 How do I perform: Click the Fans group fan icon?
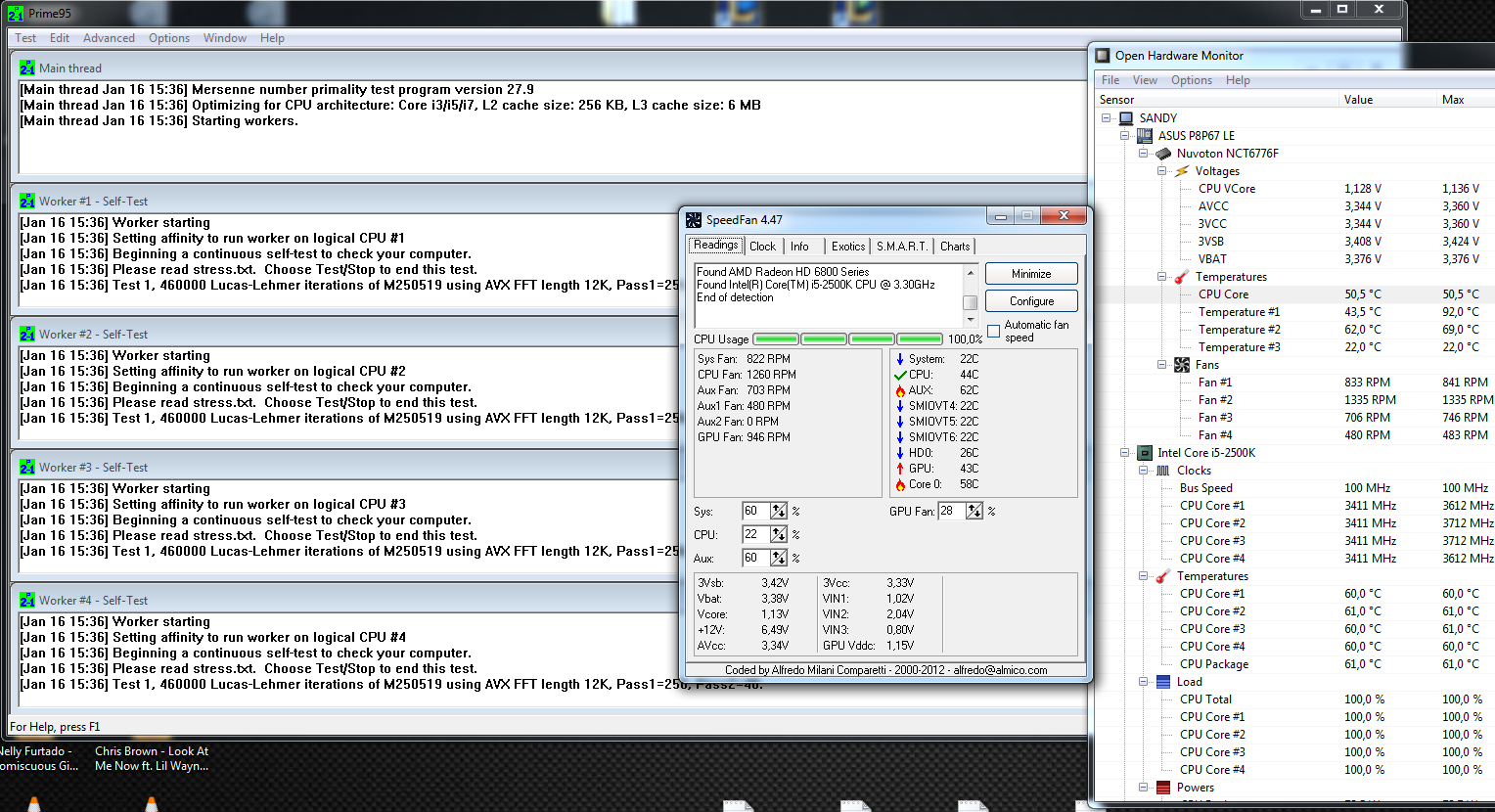[1182, 364]
